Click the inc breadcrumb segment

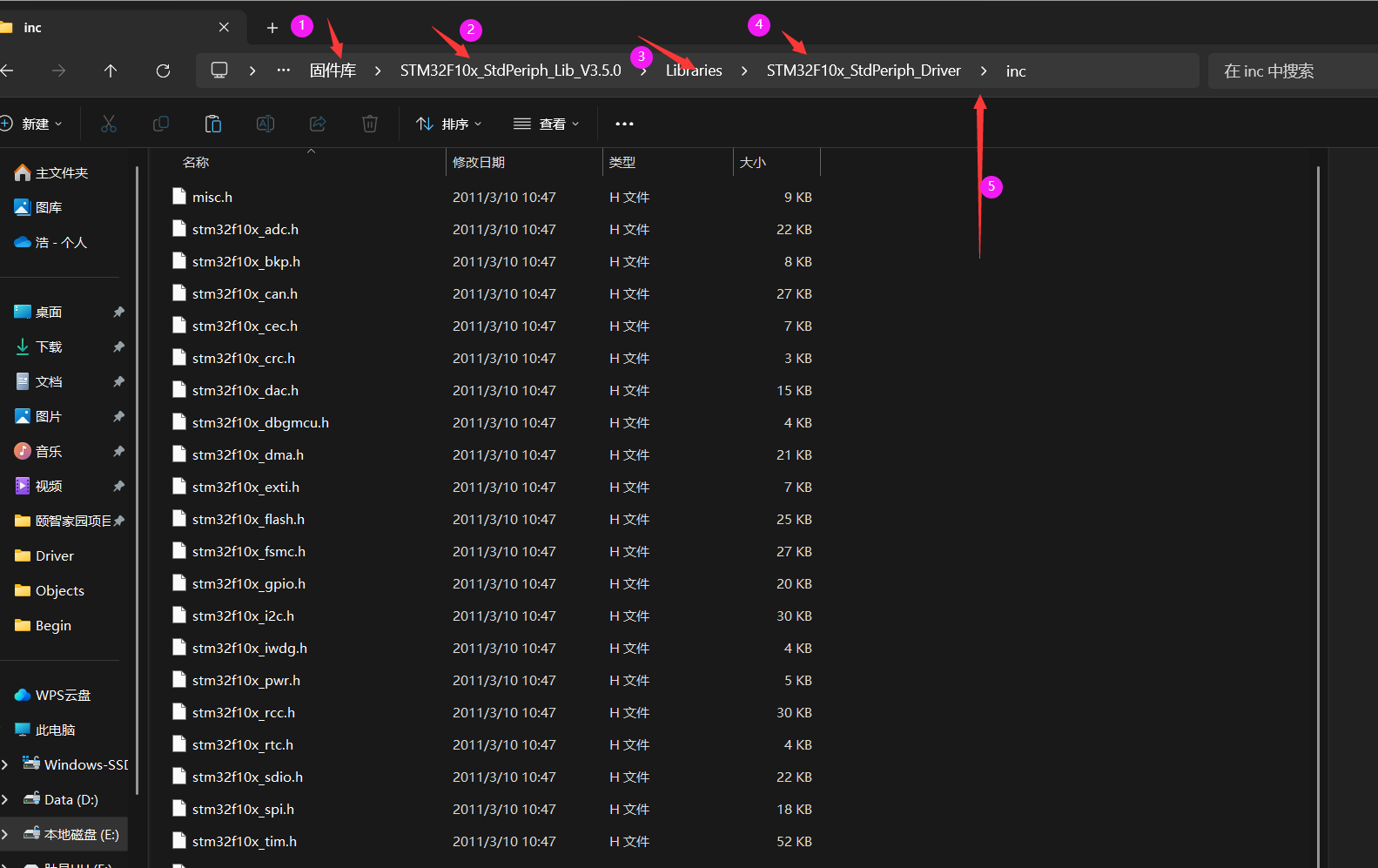(1016, 71)
